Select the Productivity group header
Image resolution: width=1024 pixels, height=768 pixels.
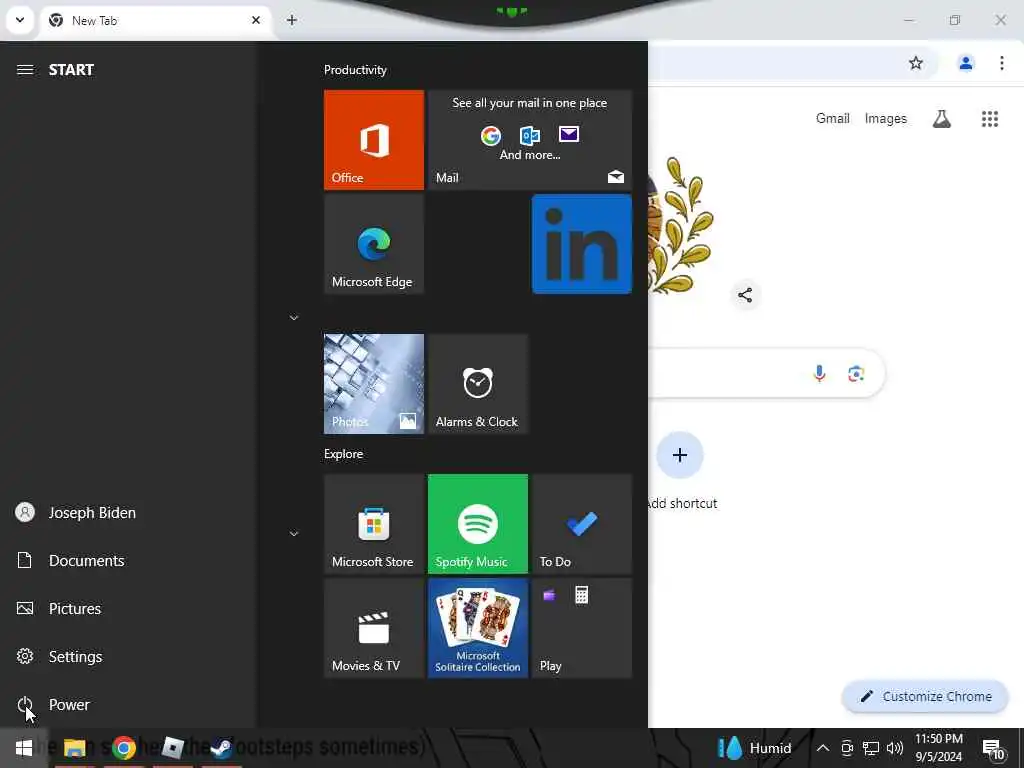coord(355,70)
